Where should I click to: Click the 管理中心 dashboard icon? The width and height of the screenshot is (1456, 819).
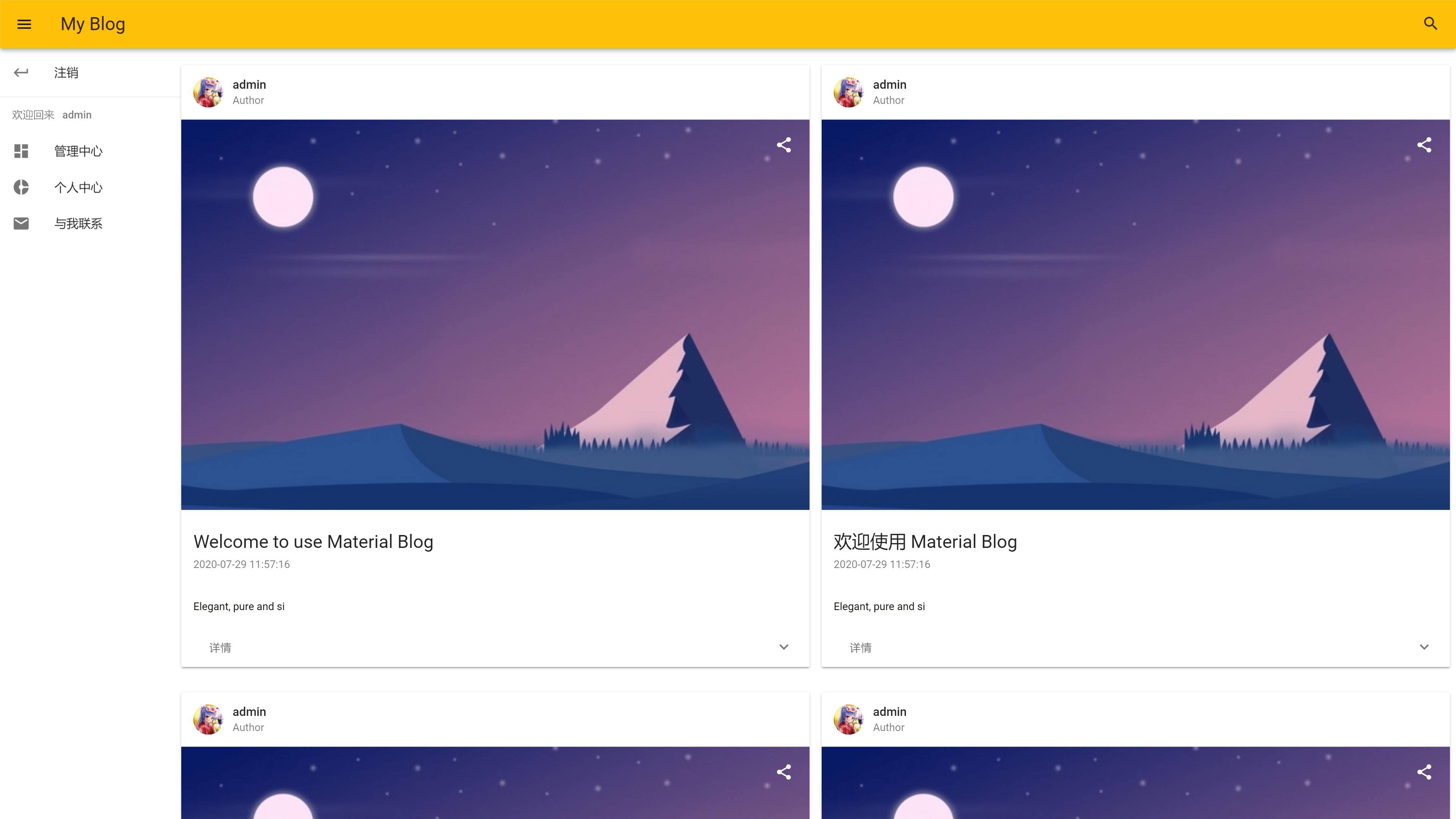(21, 151)
